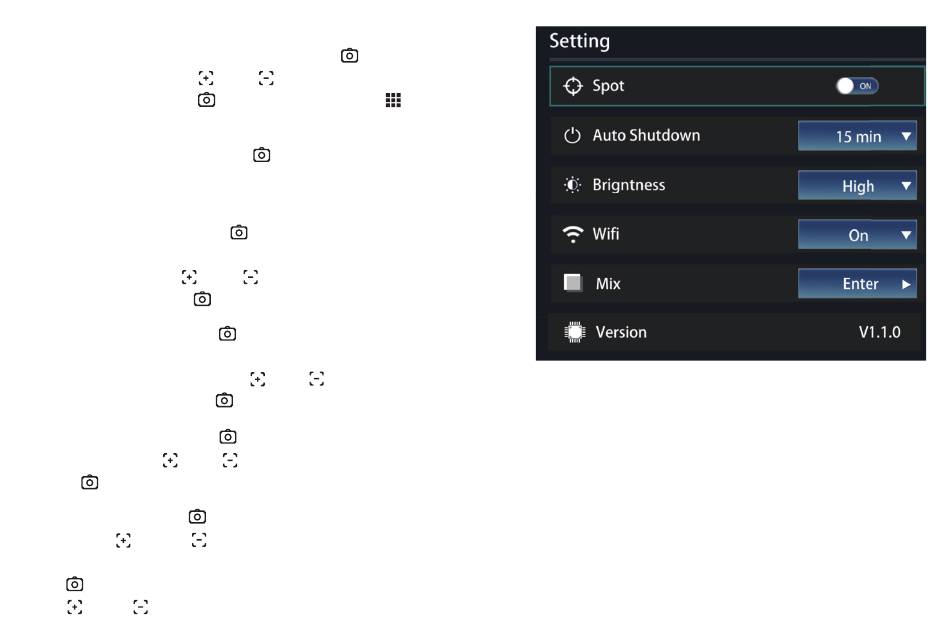Click the Wifi signal icon
The image size is (950, 638).
tap(573, 234)
